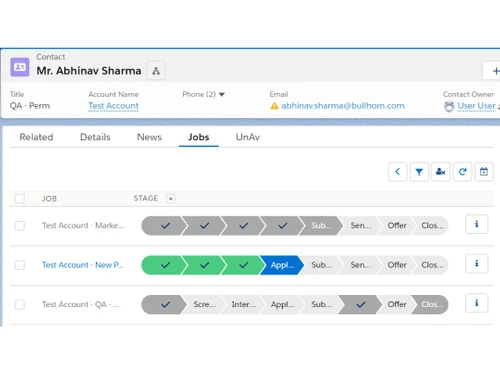Toggle the select-all checkbox in JOB header
500x375 pixels.
(20, 199)
